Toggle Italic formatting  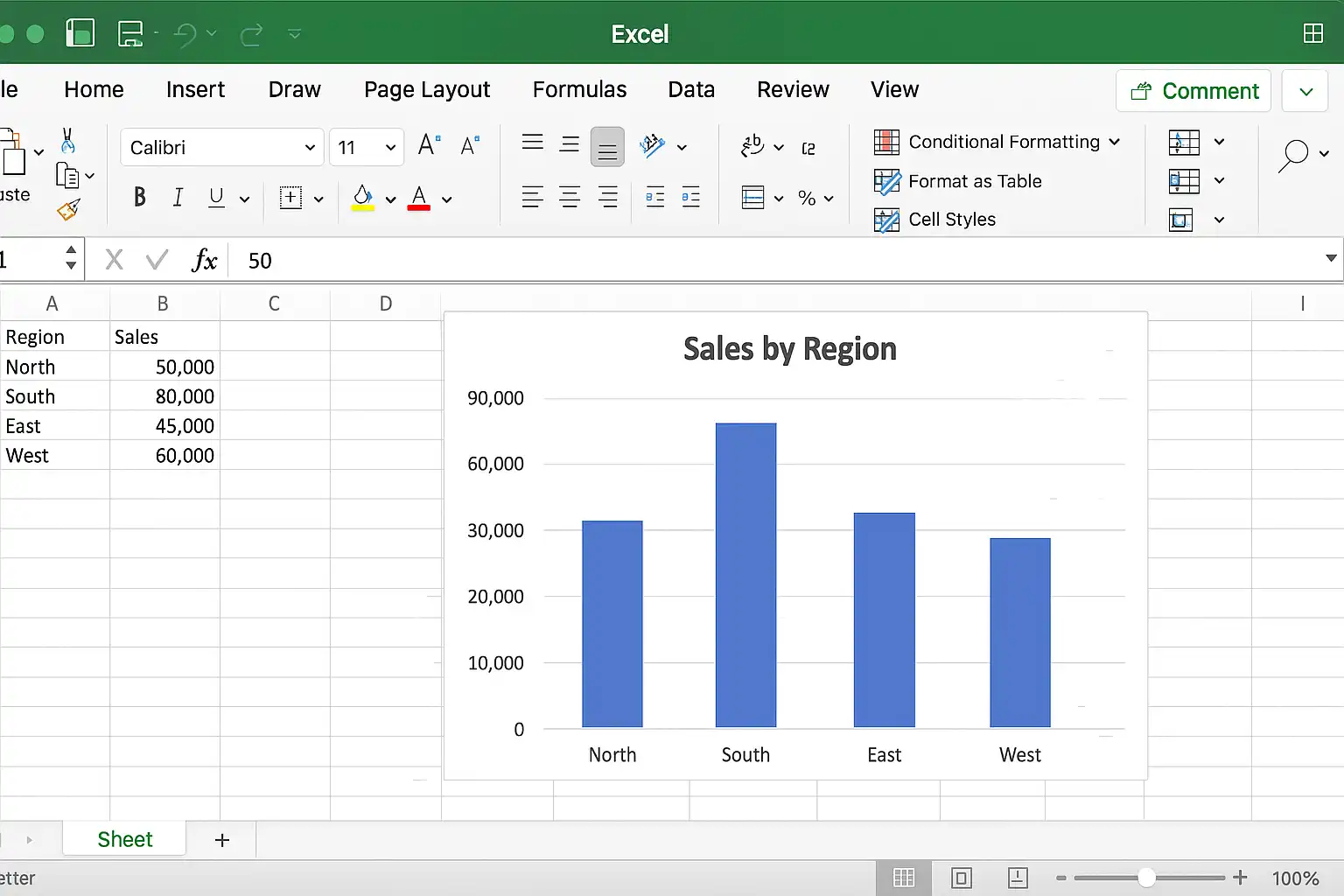178,198
